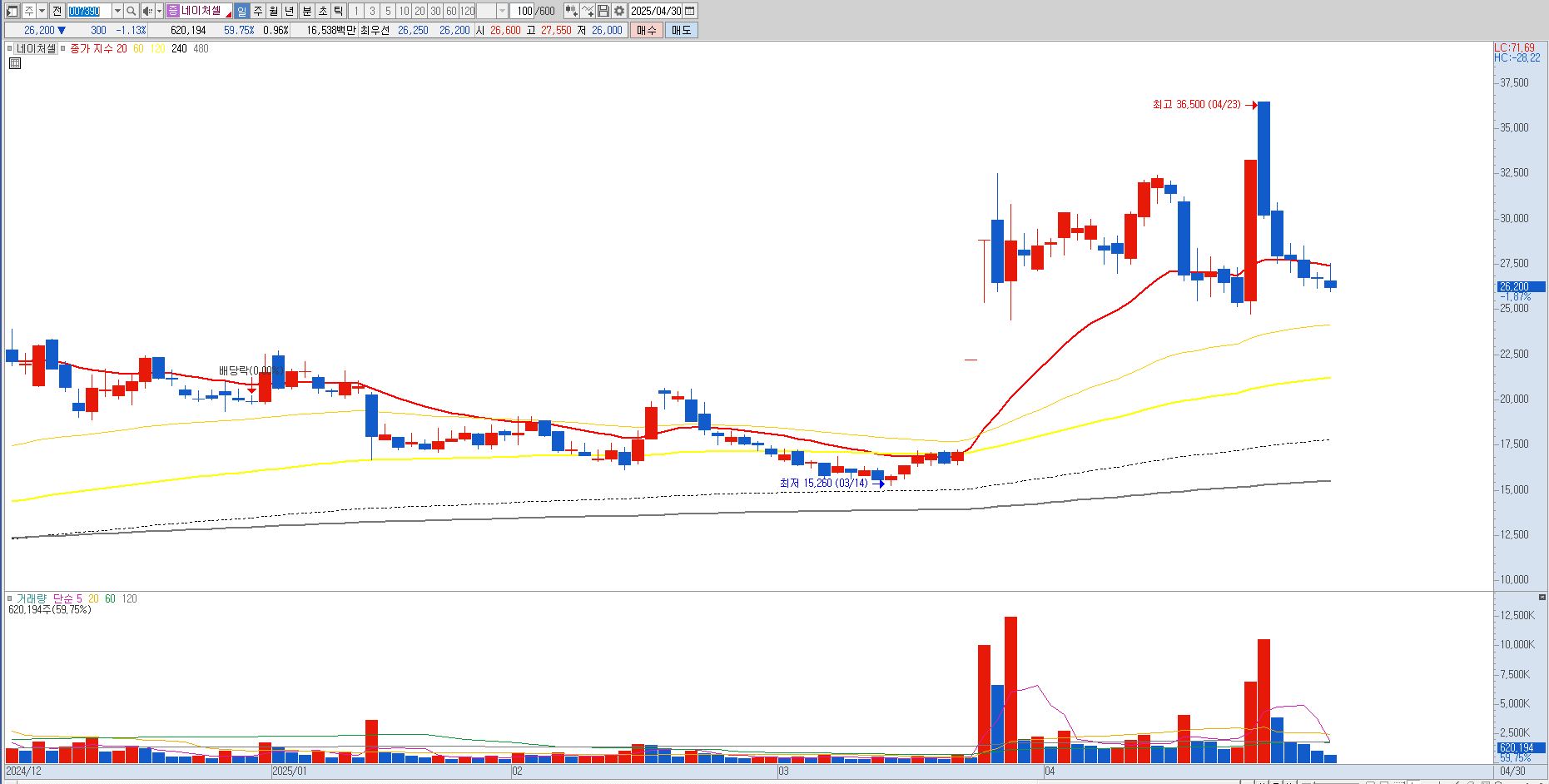Click the 620,194주(59.75%) volume readout
The width and height of the screenshot is (1549, 784).
click(x=50, y=610)
